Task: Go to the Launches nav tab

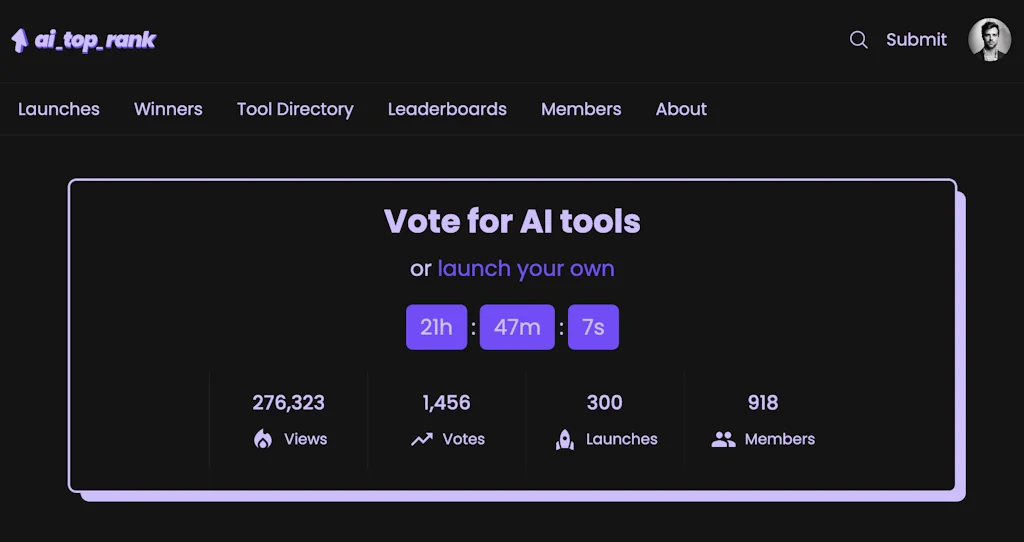Action: 59,109
